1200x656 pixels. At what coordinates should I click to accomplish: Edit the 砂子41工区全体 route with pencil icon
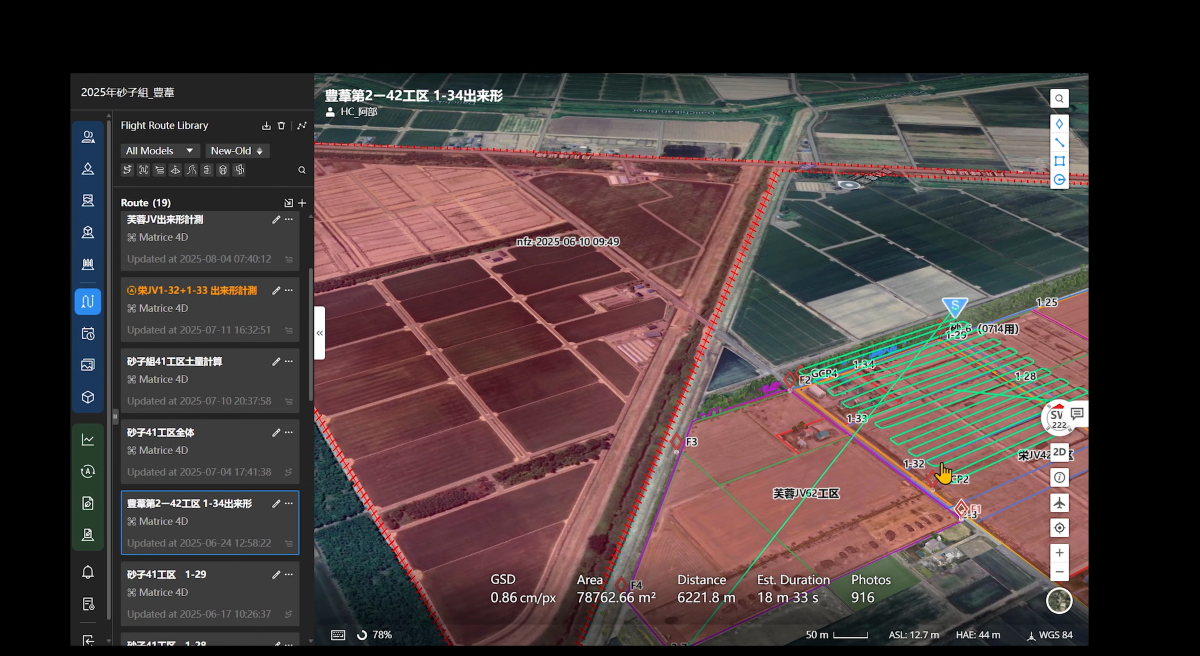click(x=276, y=433)
